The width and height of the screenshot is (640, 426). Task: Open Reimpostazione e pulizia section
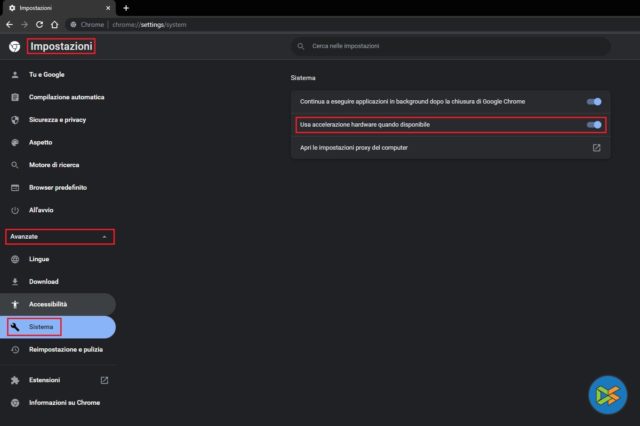pos(66,349)
